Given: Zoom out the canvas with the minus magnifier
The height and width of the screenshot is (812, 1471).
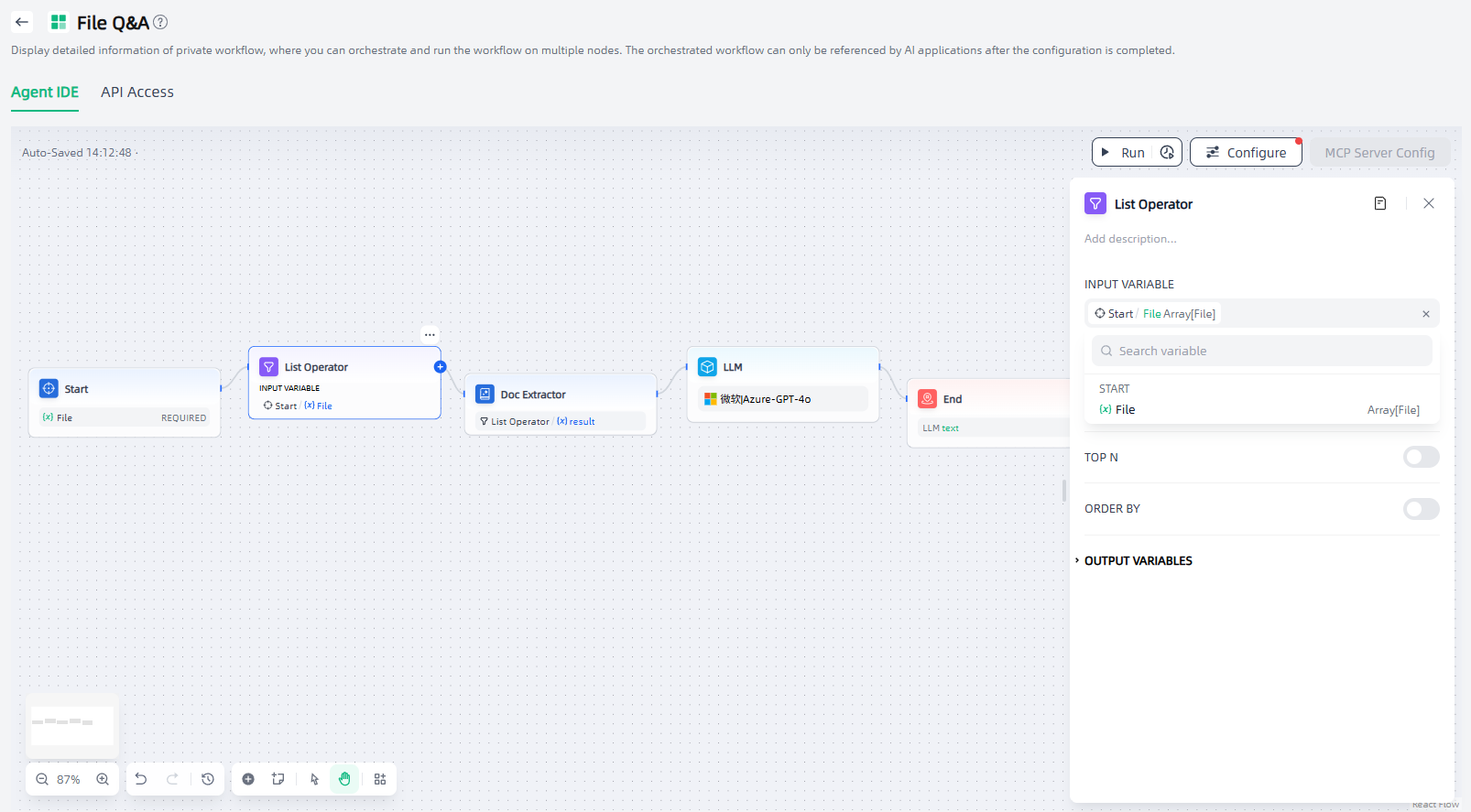Looking at the screenshot, I should point(42,779).
